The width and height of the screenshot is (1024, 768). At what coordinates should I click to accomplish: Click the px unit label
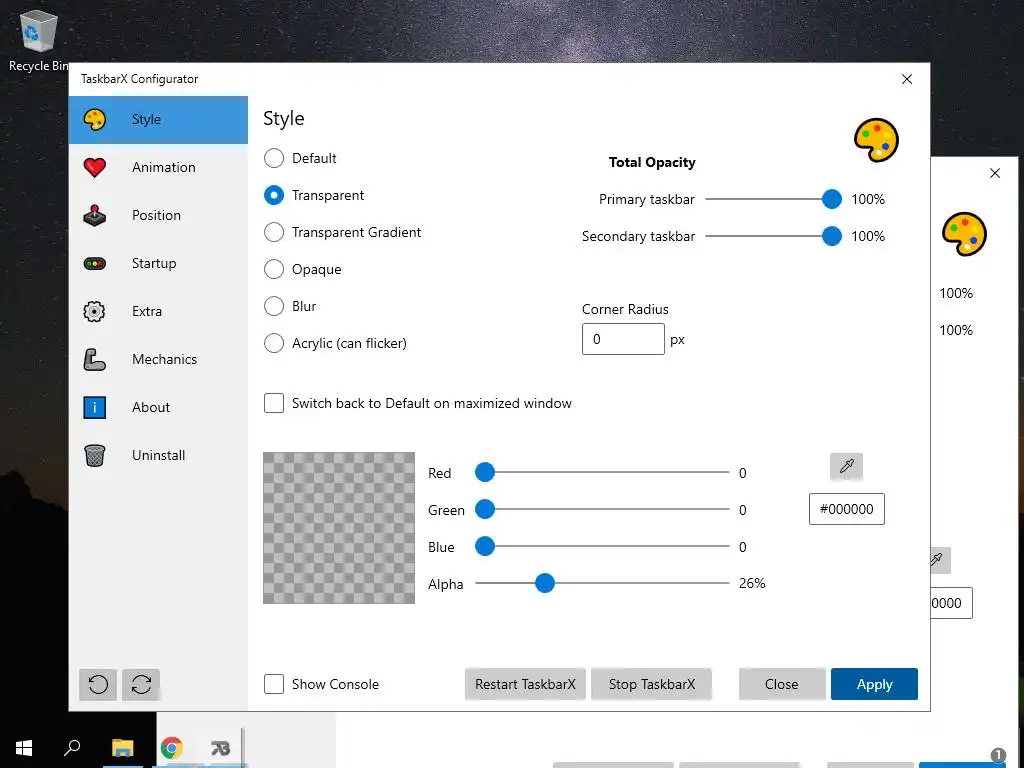point(677,340)
